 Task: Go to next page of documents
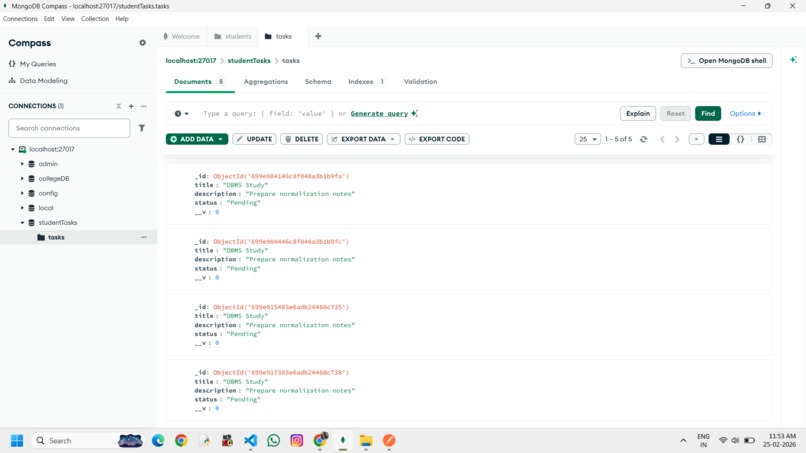pos(677,139)
